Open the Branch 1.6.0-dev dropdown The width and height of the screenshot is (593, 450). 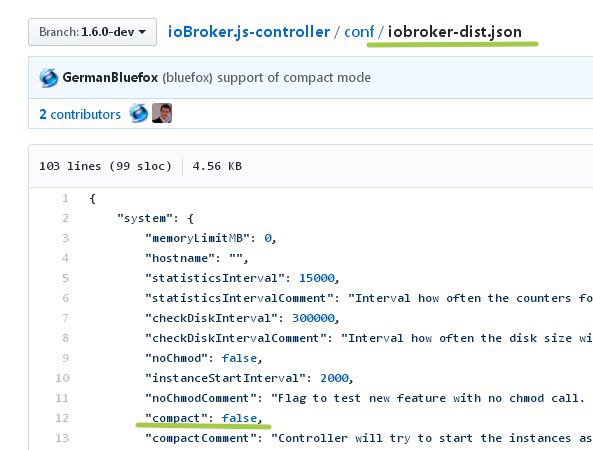click(92, 32)
